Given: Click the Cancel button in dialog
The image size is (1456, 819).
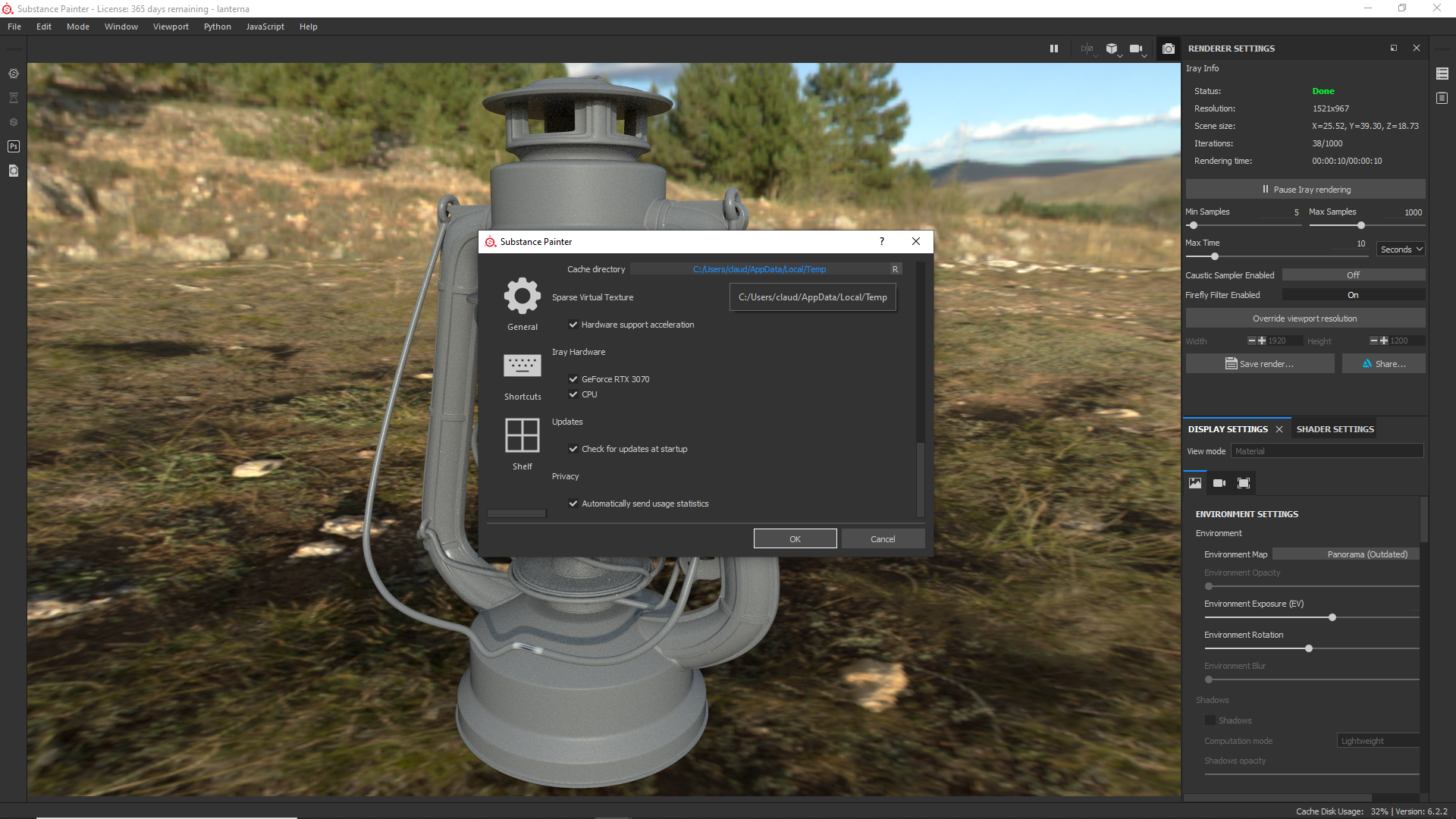Looking at the screenshot, I should pyautogui.click(x=881, y=538).
